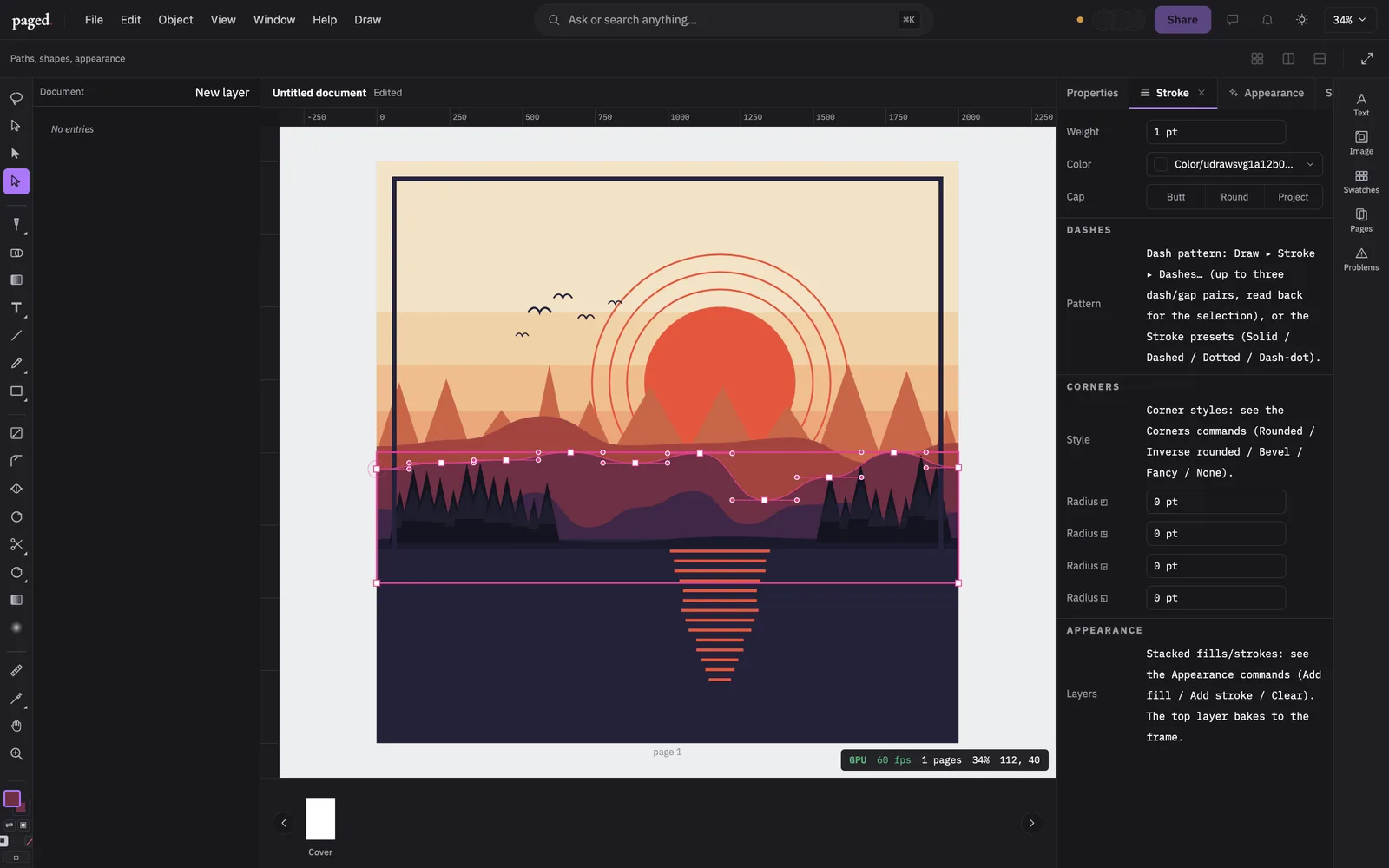The width and height of the screenshot is (1389, 868).
Task: Open the Pages panel
Action: point(1361,220)
